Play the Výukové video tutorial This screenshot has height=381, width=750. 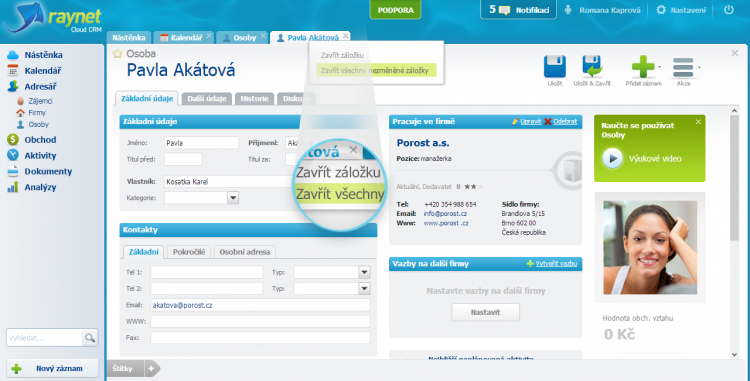coord(613,158)
